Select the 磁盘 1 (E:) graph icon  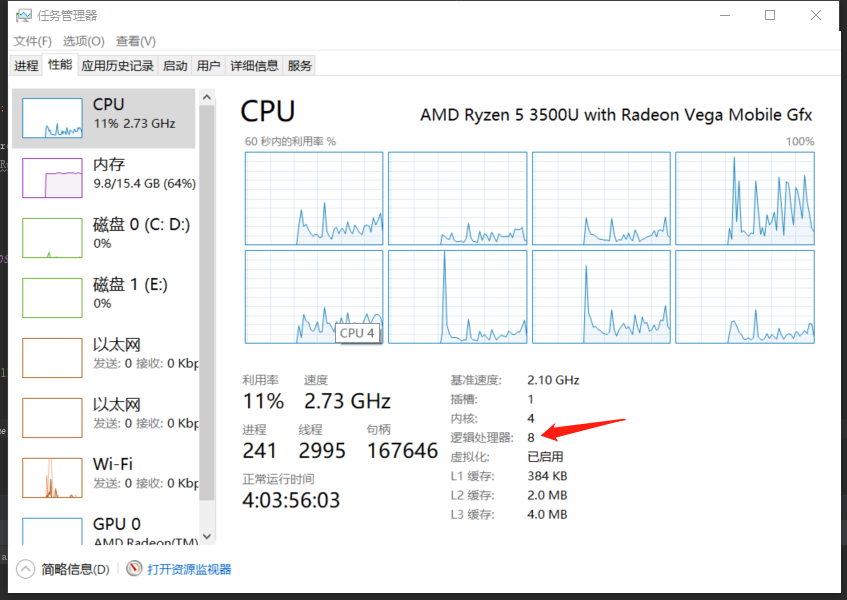coord(52,298)
